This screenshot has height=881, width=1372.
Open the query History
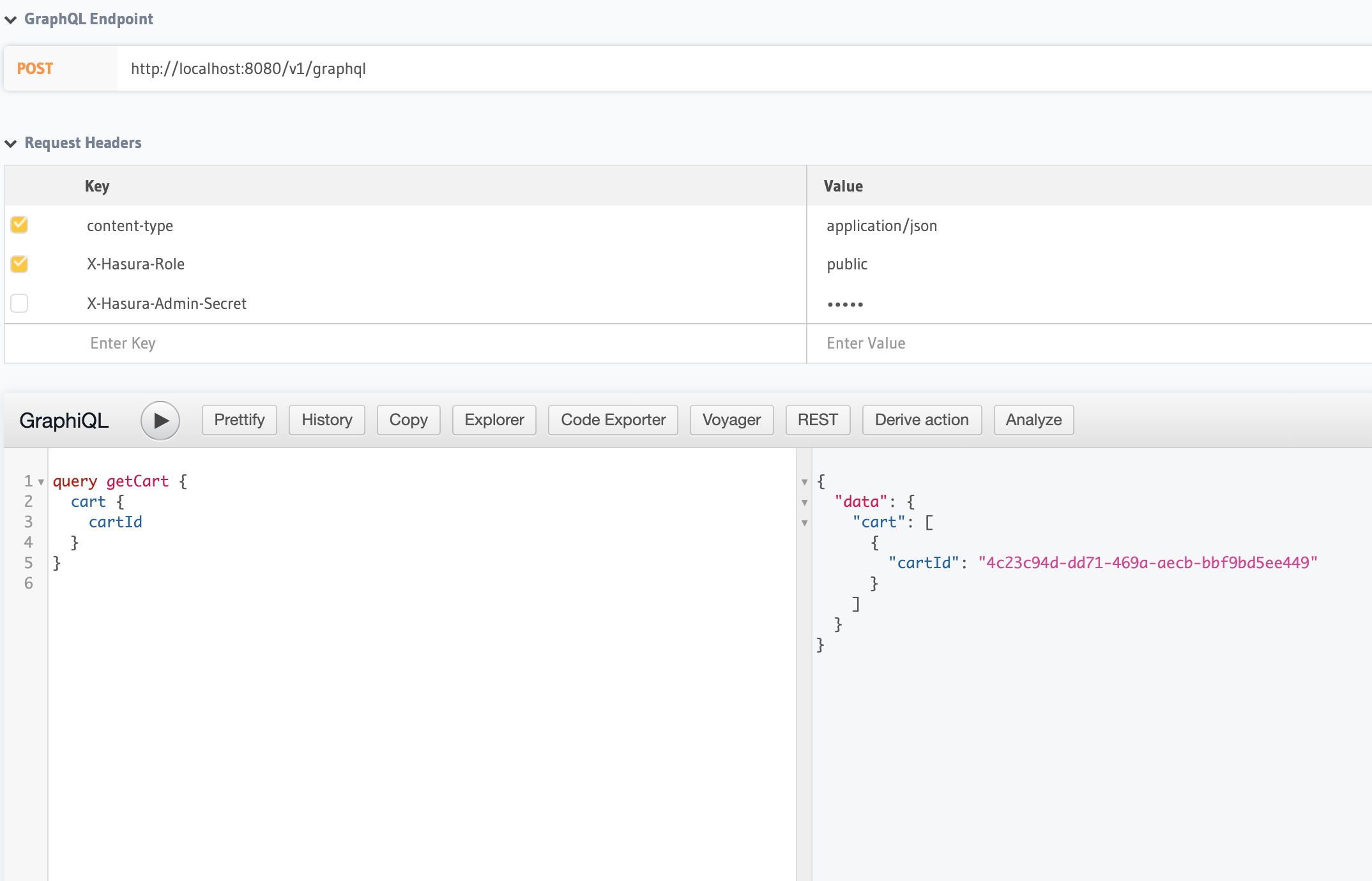coord(326,419)
